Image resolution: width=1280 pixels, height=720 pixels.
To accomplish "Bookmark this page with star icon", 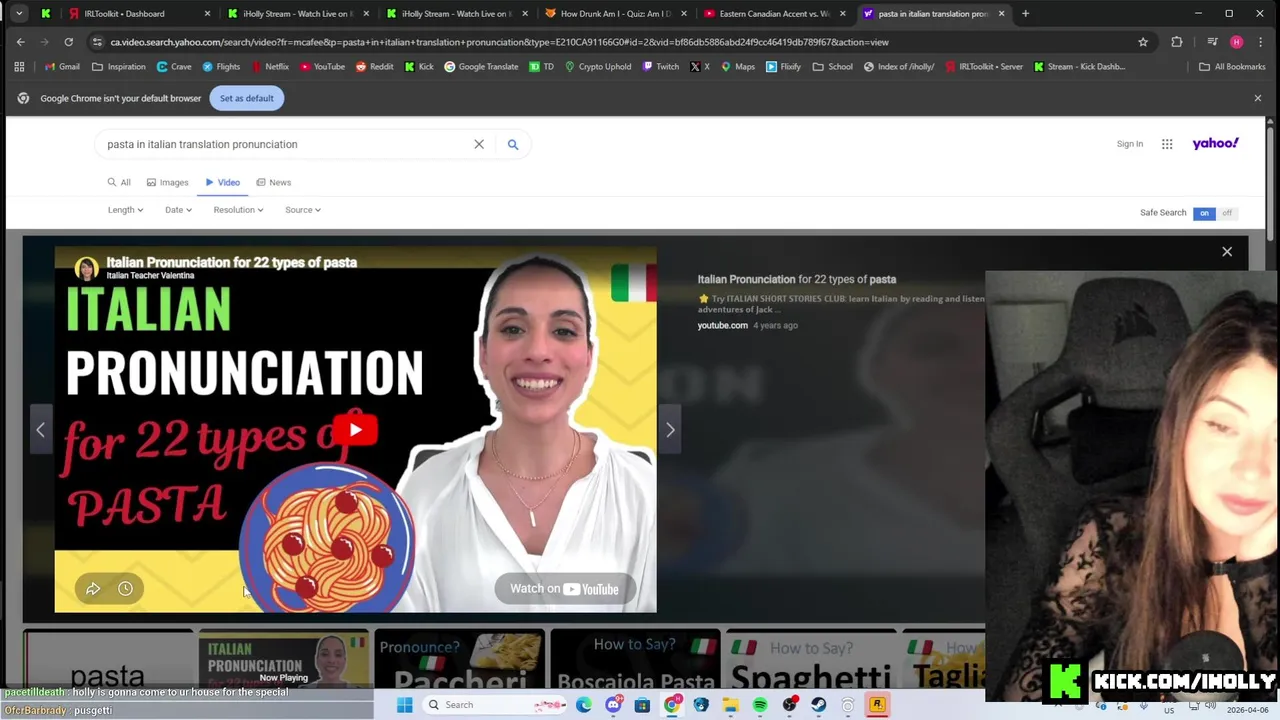I will [x=1143, y=42].
